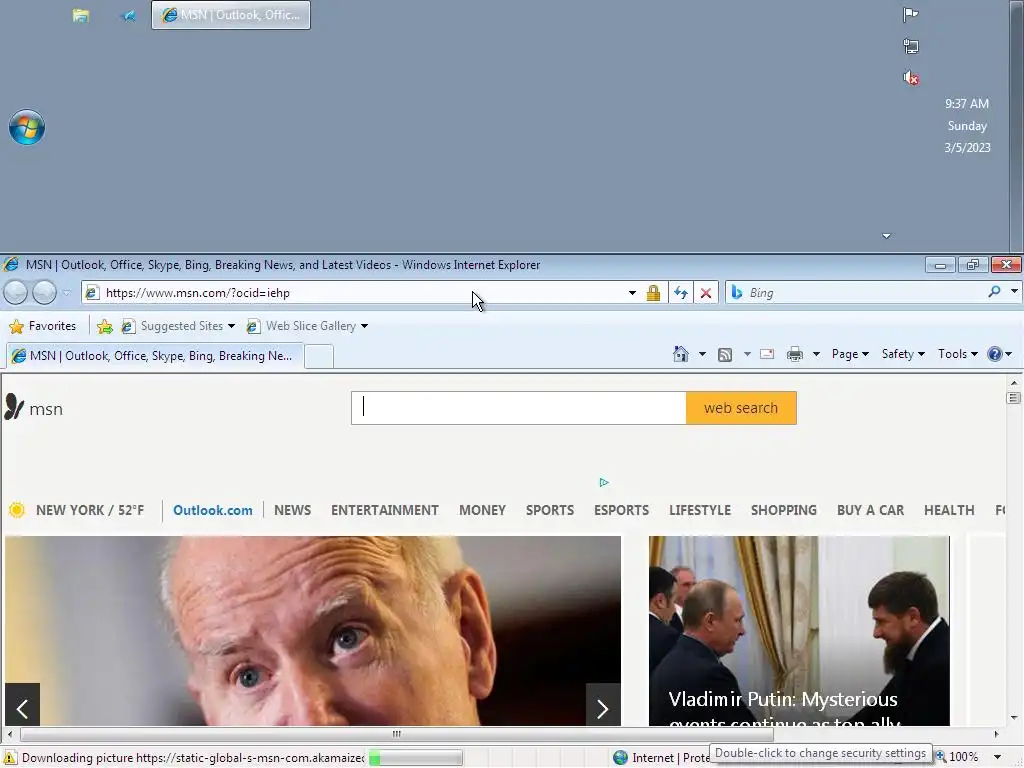Click the magnifying glass search icon
Viewport: 1024px width, 768px height.
pyautogui.click(x=994, y=292)
